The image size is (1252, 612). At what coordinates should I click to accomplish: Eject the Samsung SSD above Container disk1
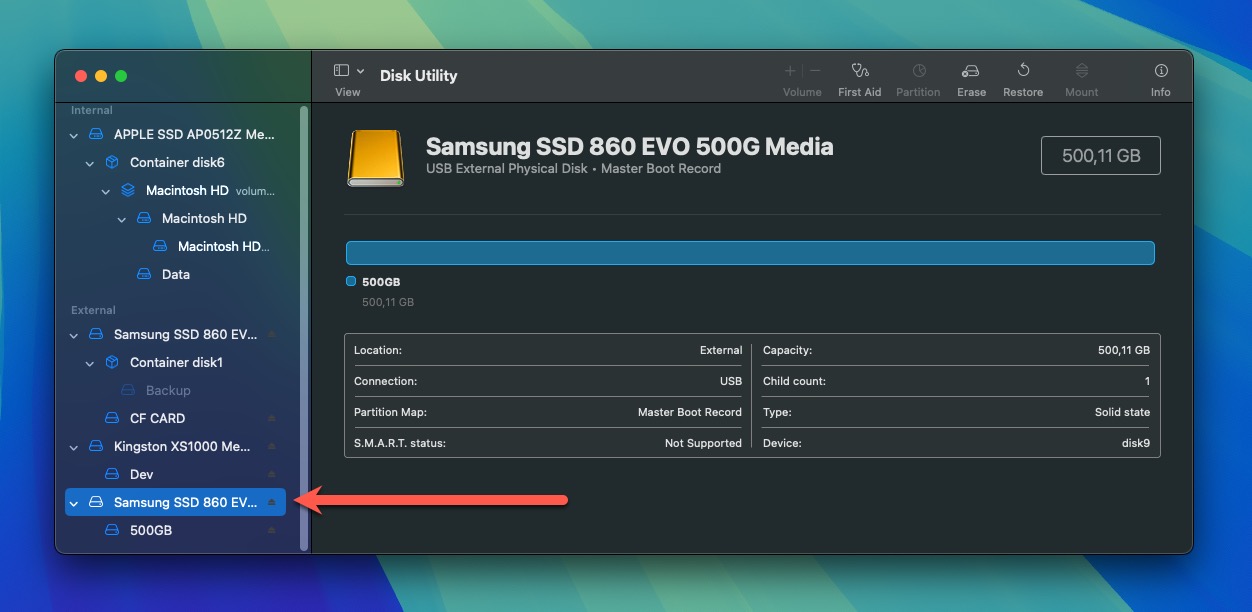click(x=271, y=334)
